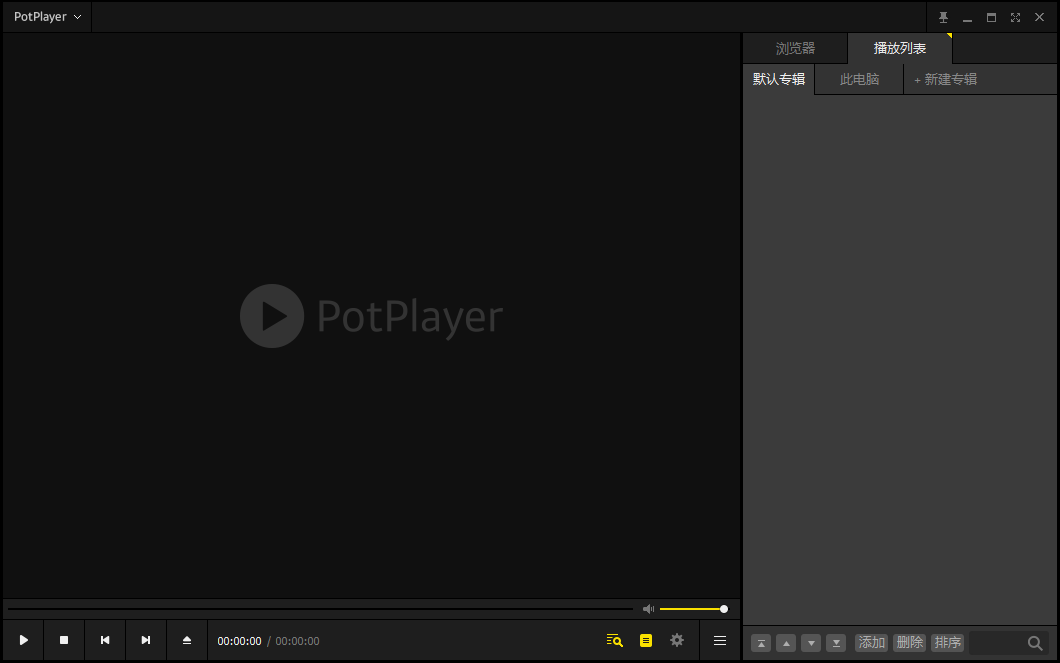Open PotPlayer settings via the gear icon
The width and height of the screenshot is (1060, 663).
click(677, 640)
